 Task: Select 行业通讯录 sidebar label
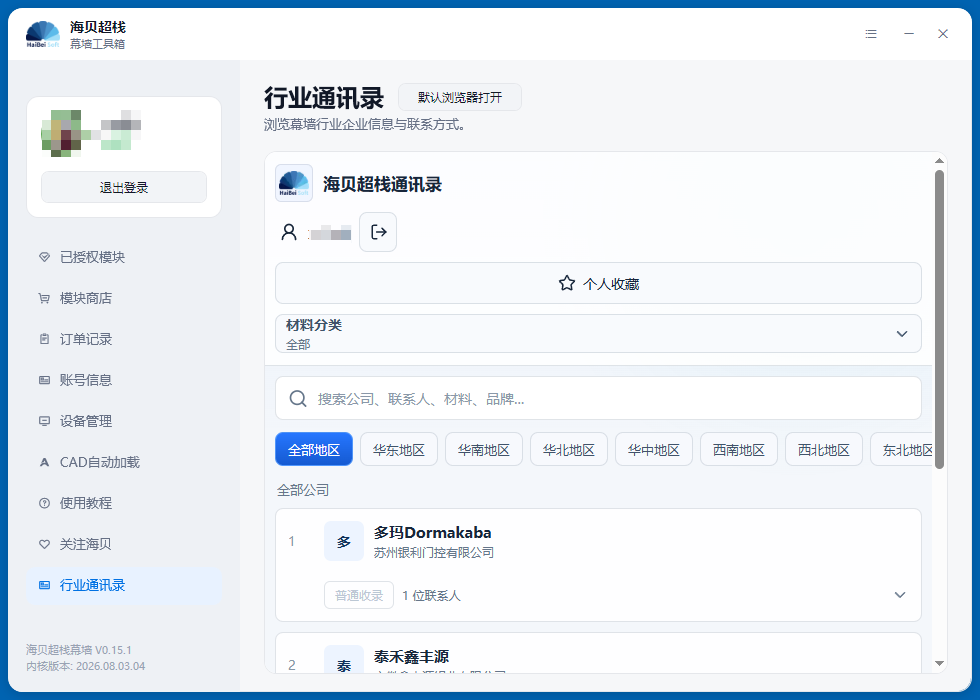92,585
